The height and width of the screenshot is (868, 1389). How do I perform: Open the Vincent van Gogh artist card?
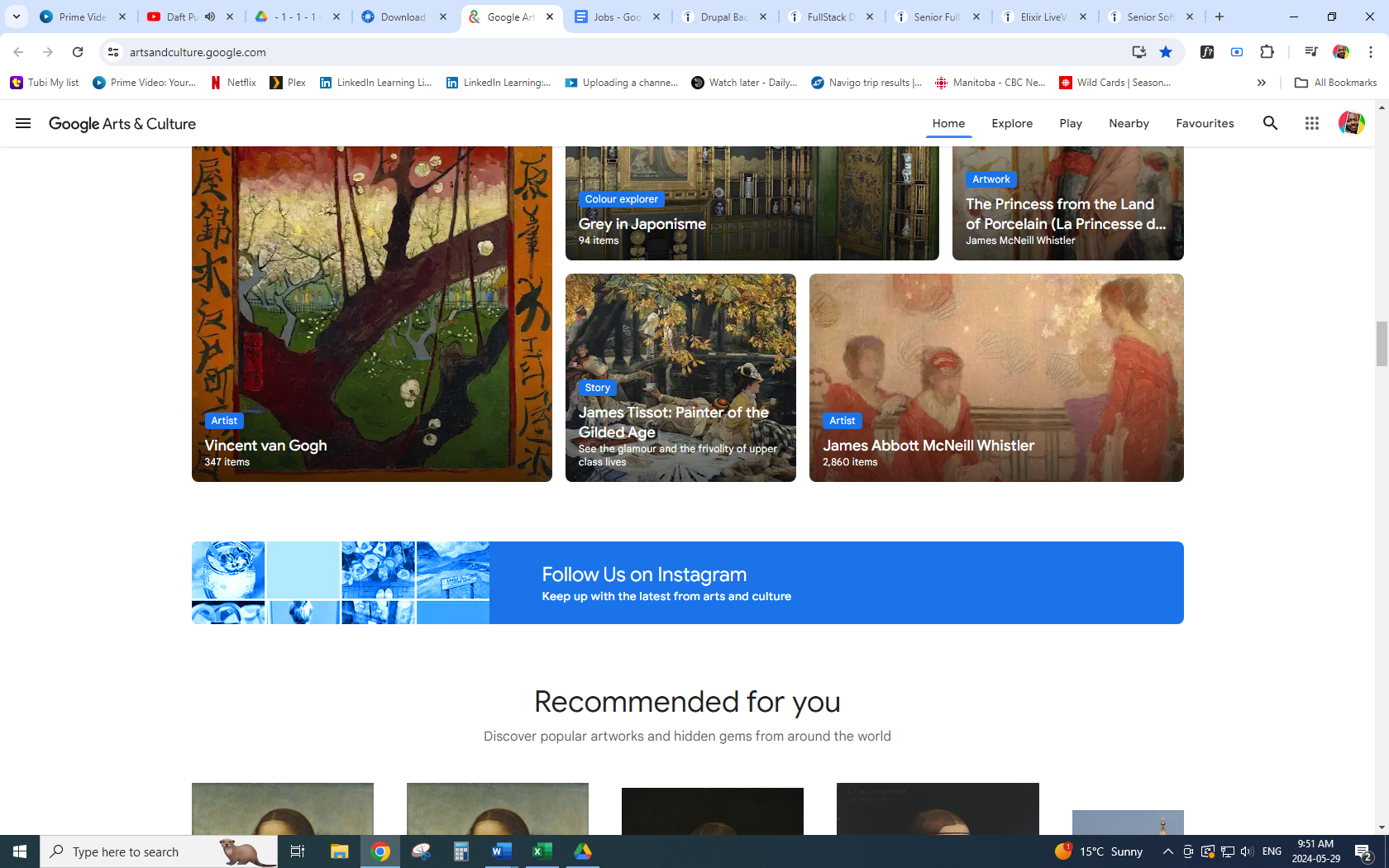pyautogui.click(x=371, y=331)
